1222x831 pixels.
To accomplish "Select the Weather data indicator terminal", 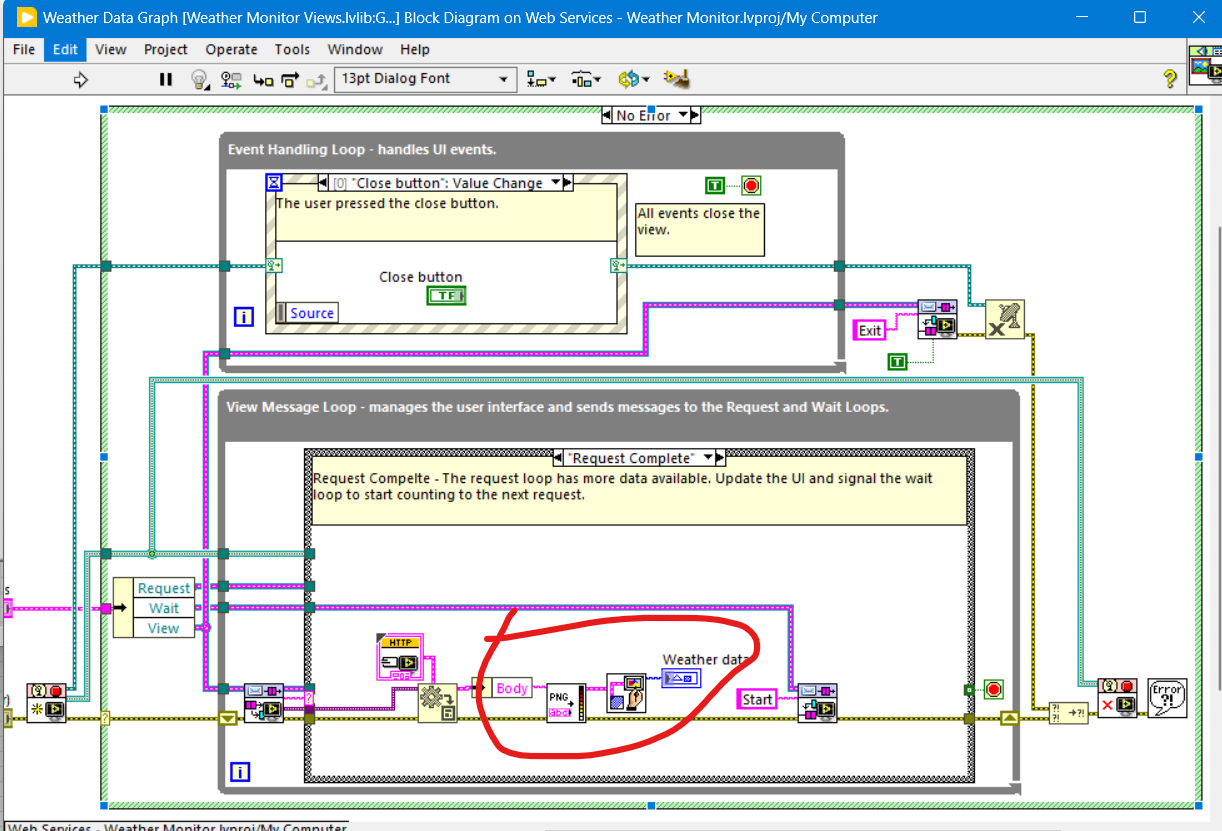I will 681,679.
